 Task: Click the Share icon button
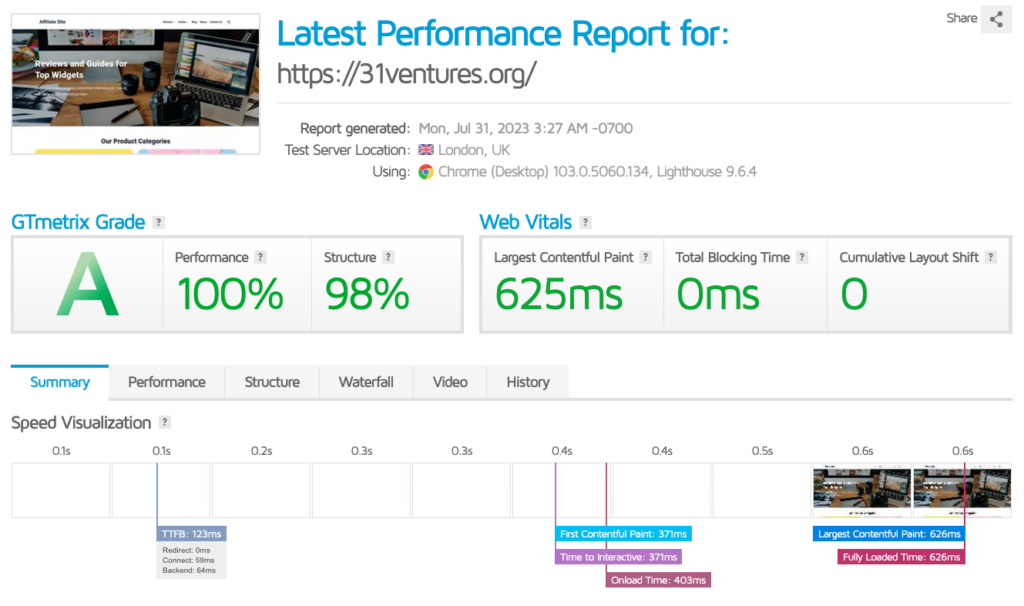996,19
